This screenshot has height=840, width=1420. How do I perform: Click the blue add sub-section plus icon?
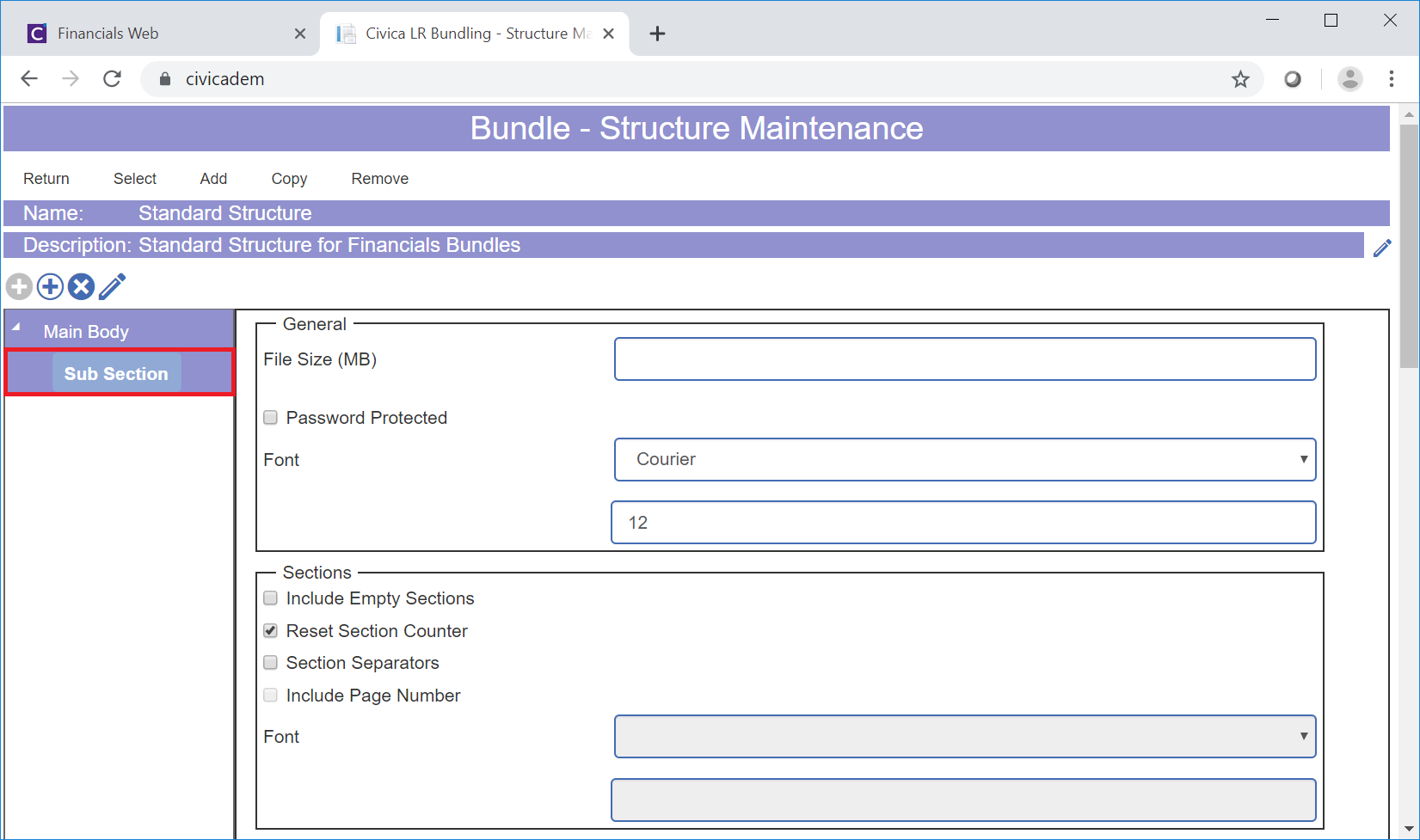(x=50, y=286)
